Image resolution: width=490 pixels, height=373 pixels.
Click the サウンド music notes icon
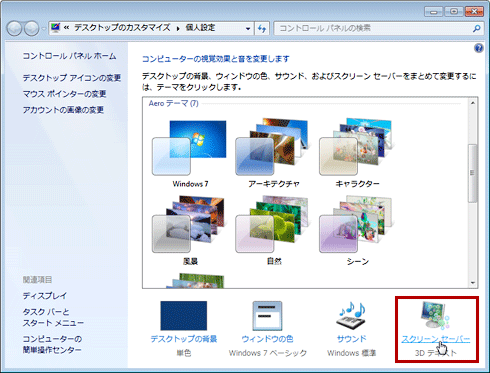[351, 316]
